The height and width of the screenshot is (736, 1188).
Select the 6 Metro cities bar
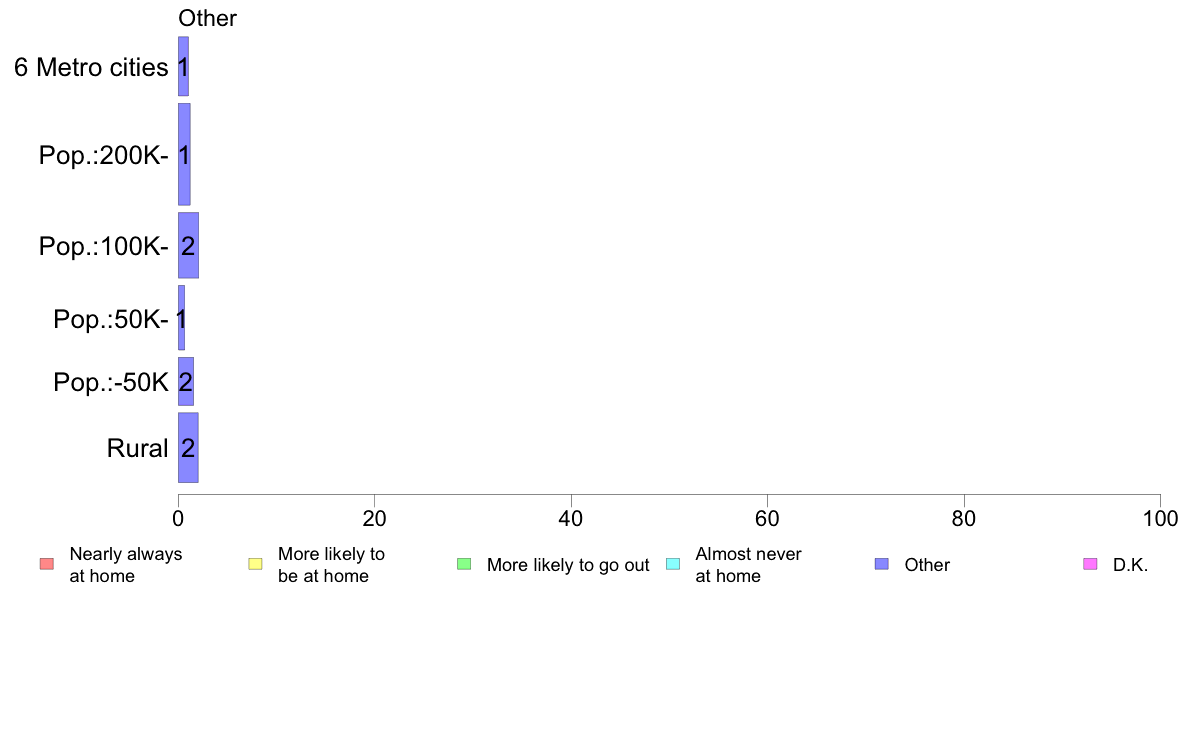click(x=183, y=67)
